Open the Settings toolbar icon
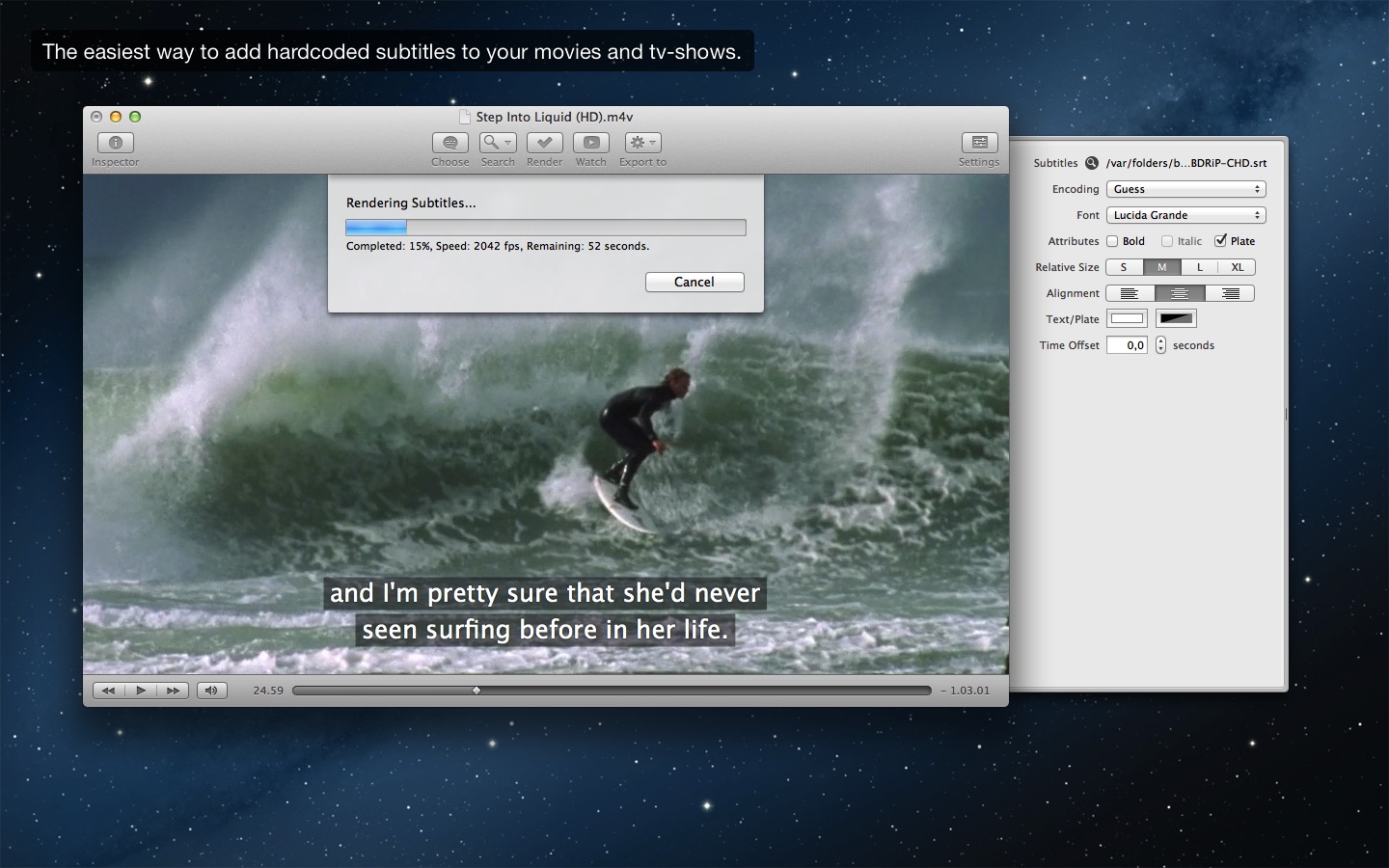This screenshot has width=1389, height=868. click(x=978, y=143)
